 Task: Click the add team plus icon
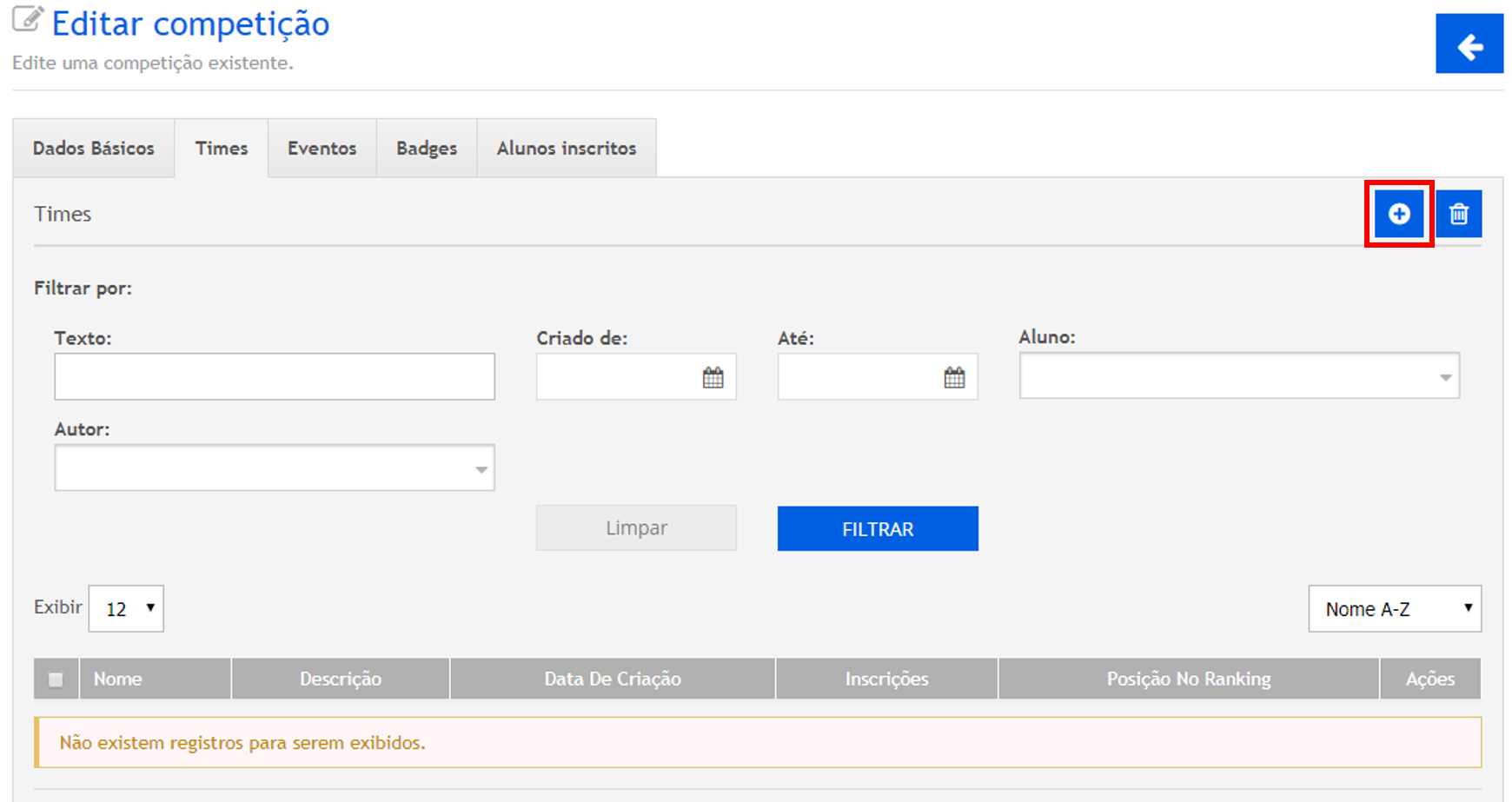1398,214
